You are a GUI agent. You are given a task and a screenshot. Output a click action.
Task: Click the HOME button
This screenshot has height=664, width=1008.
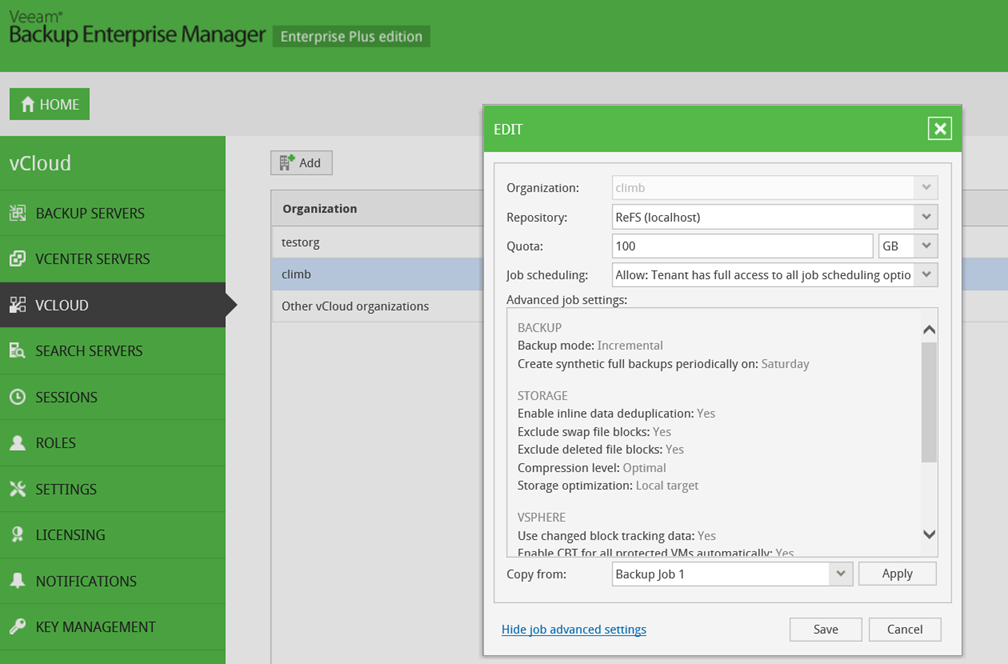click(x=50, y=104)
